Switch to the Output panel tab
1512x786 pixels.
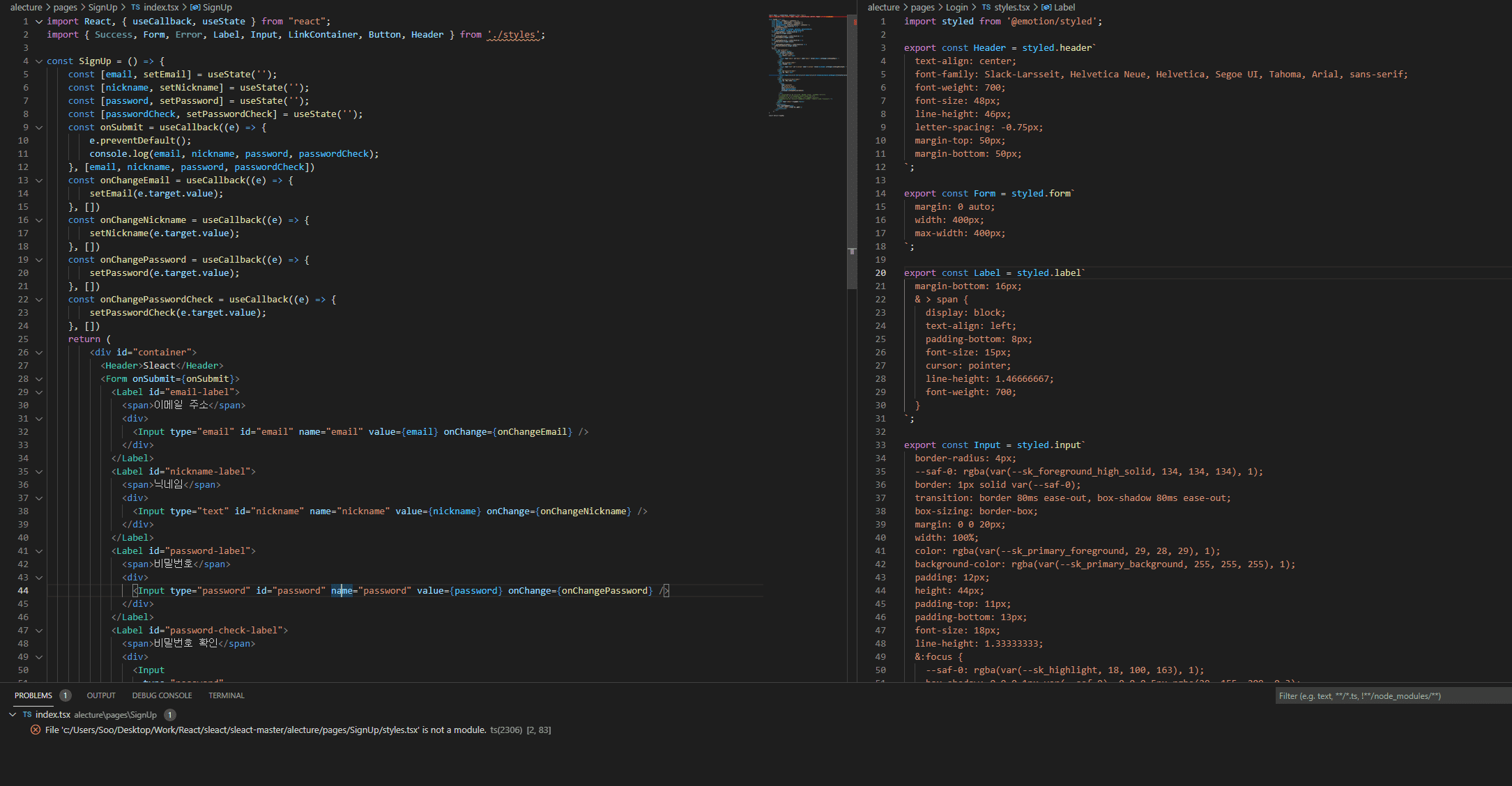(x=101, y=695)
